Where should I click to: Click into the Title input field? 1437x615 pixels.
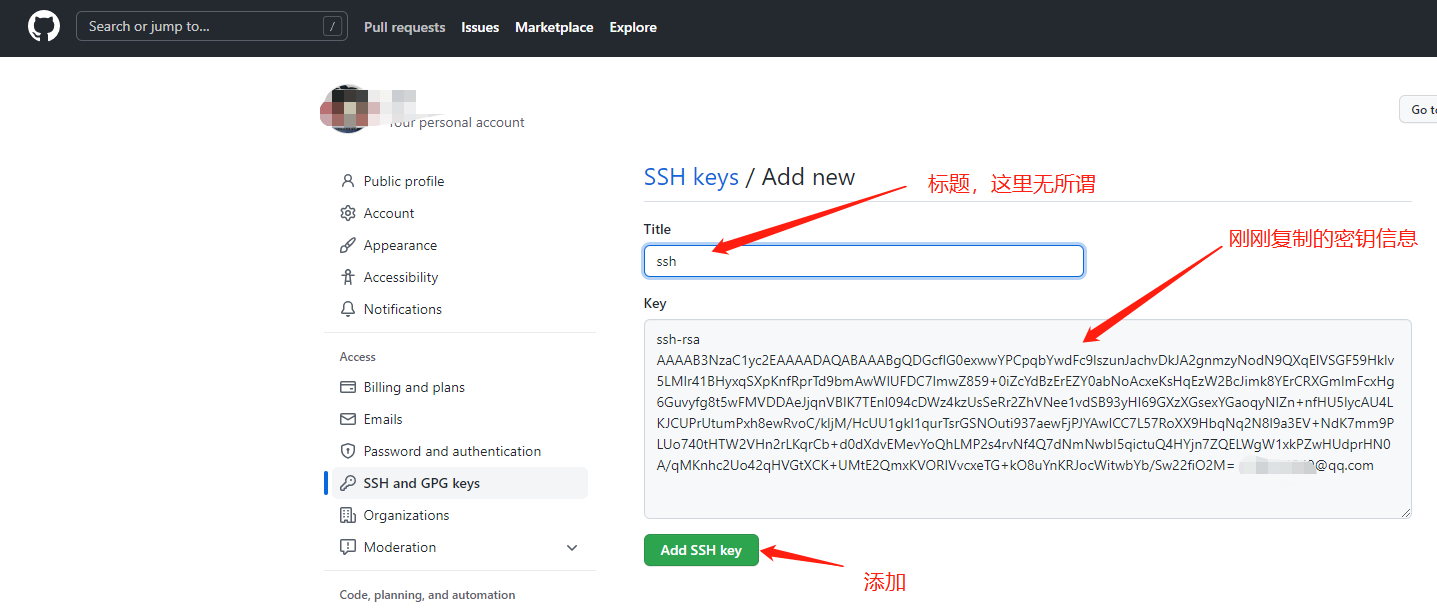click(864, 261)
